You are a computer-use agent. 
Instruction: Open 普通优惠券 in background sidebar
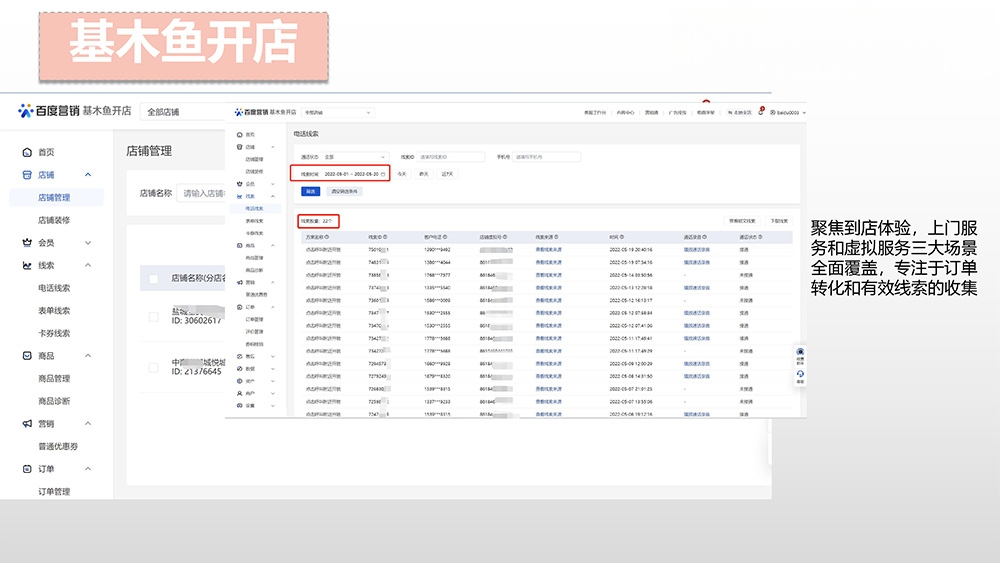pyautogui.click(x=58, y=446)
